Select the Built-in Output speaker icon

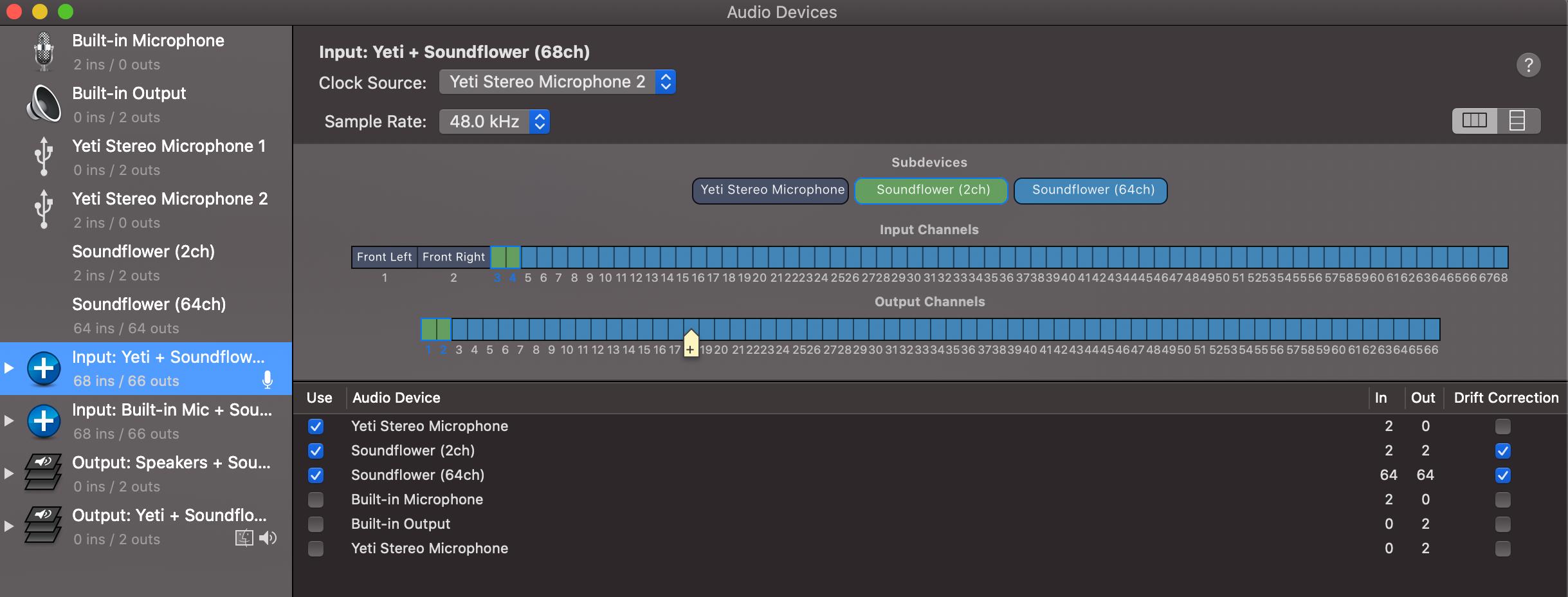[44, 104]
